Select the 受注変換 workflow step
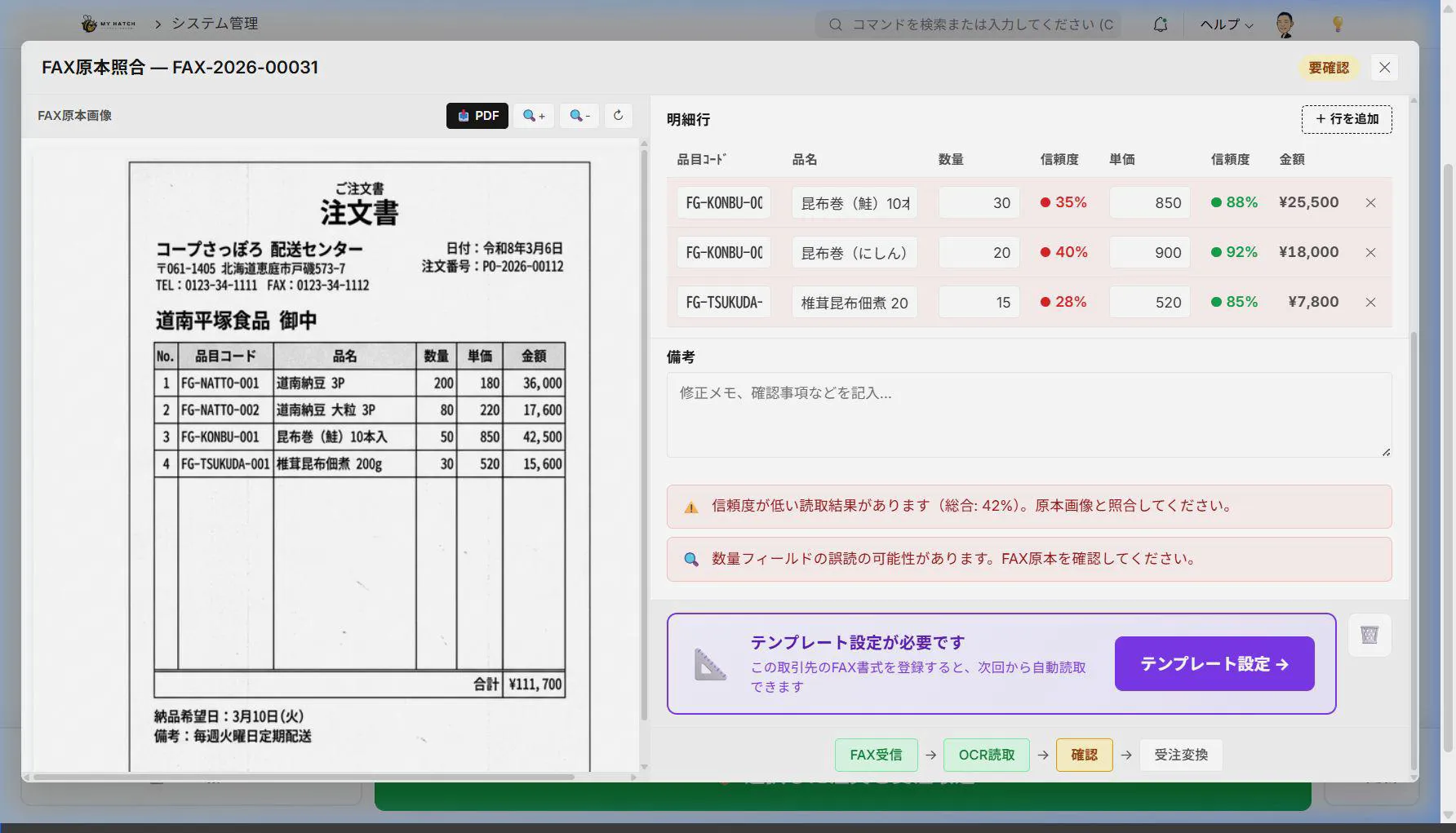Viewport: 1456px width, 833px height. [1180, 755]
